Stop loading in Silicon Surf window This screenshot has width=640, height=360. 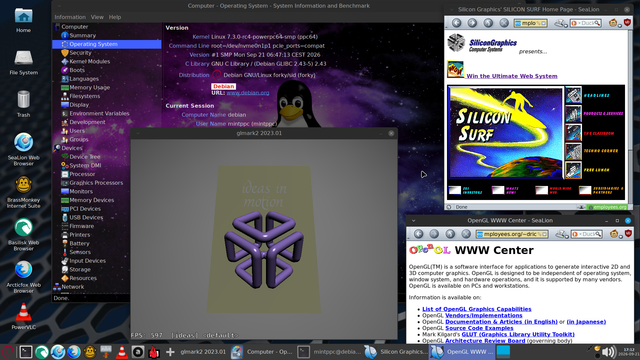point(504,23)
